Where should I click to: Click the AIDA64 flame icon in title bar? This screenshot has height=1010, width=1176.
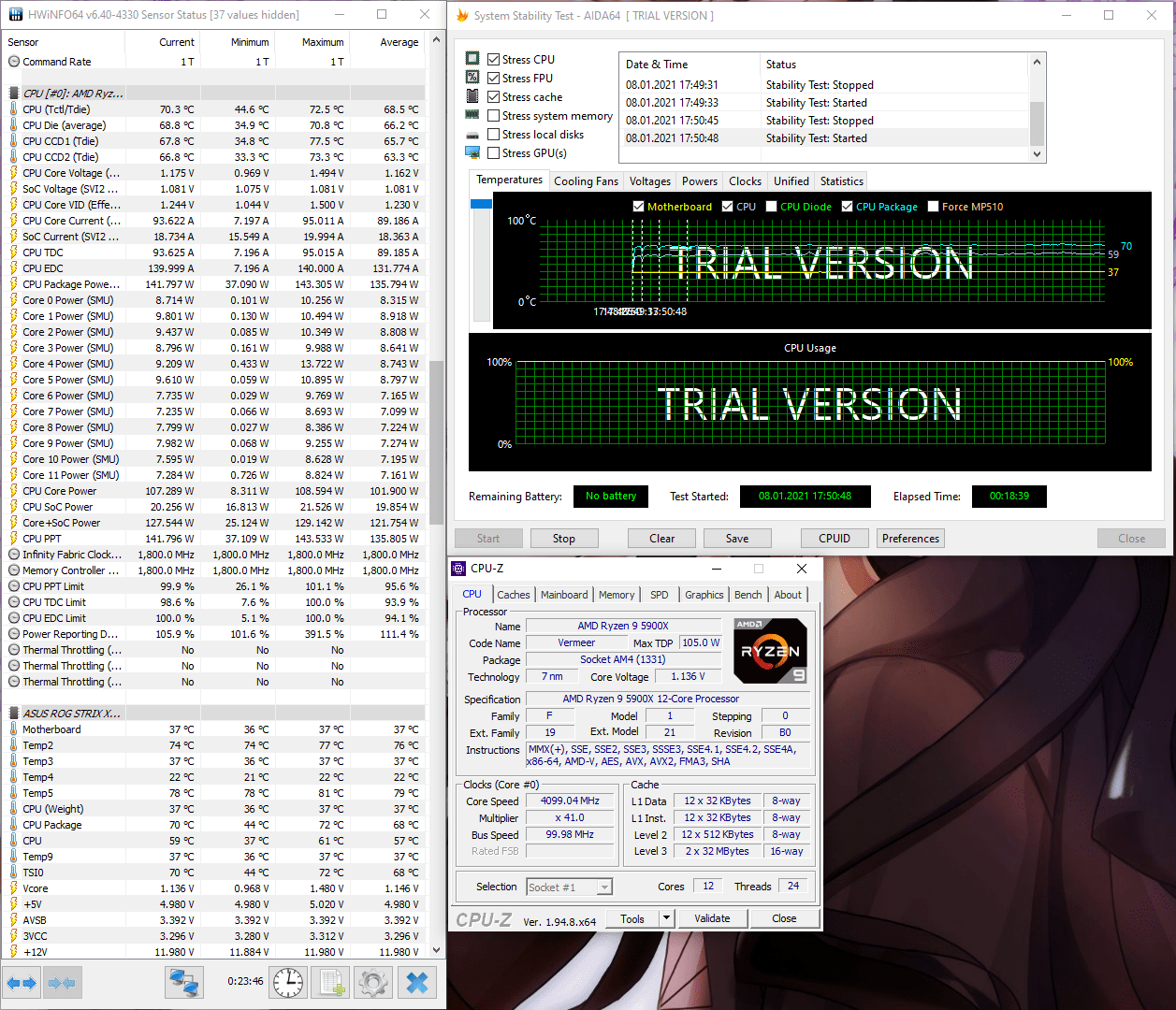pyautogui.click(x=462, y=16)
